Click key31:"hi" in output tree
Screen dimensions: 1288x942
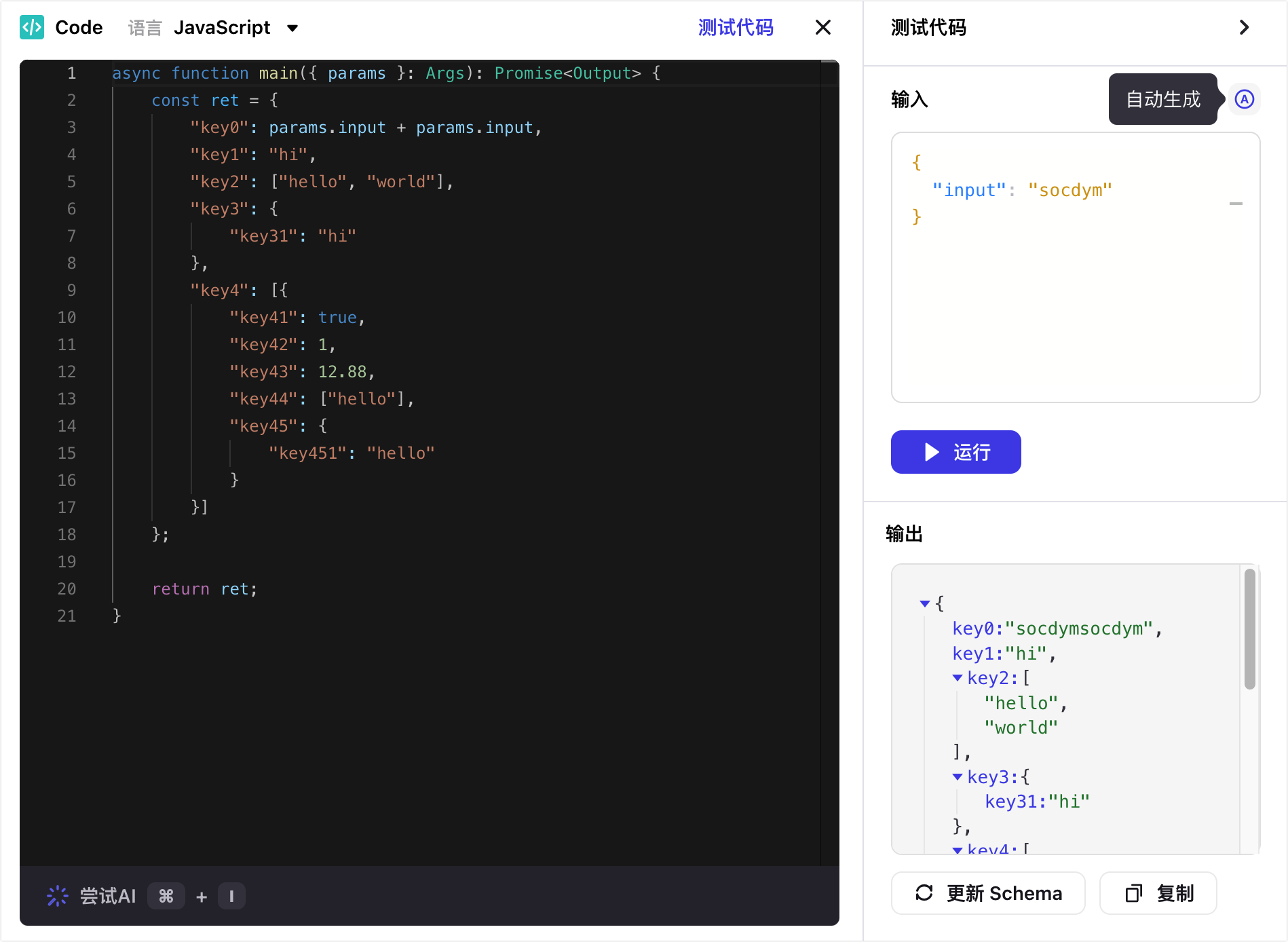point(1037,802)
